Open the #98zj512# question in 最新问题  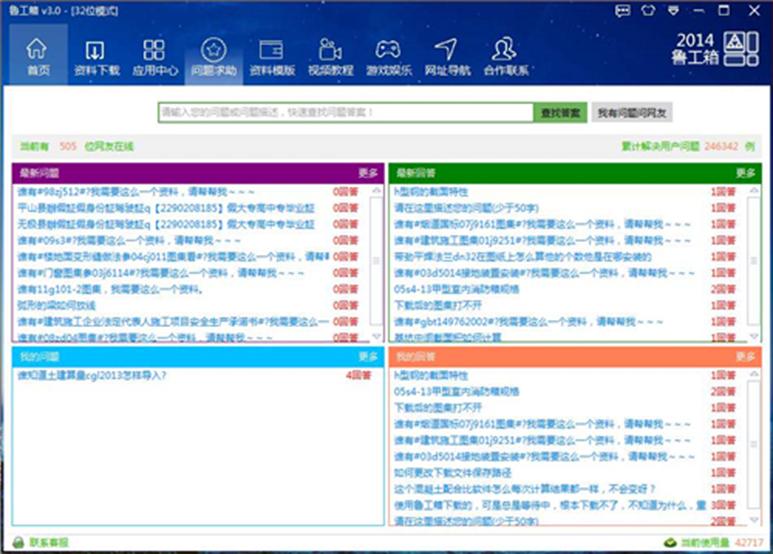coord(137,192)
